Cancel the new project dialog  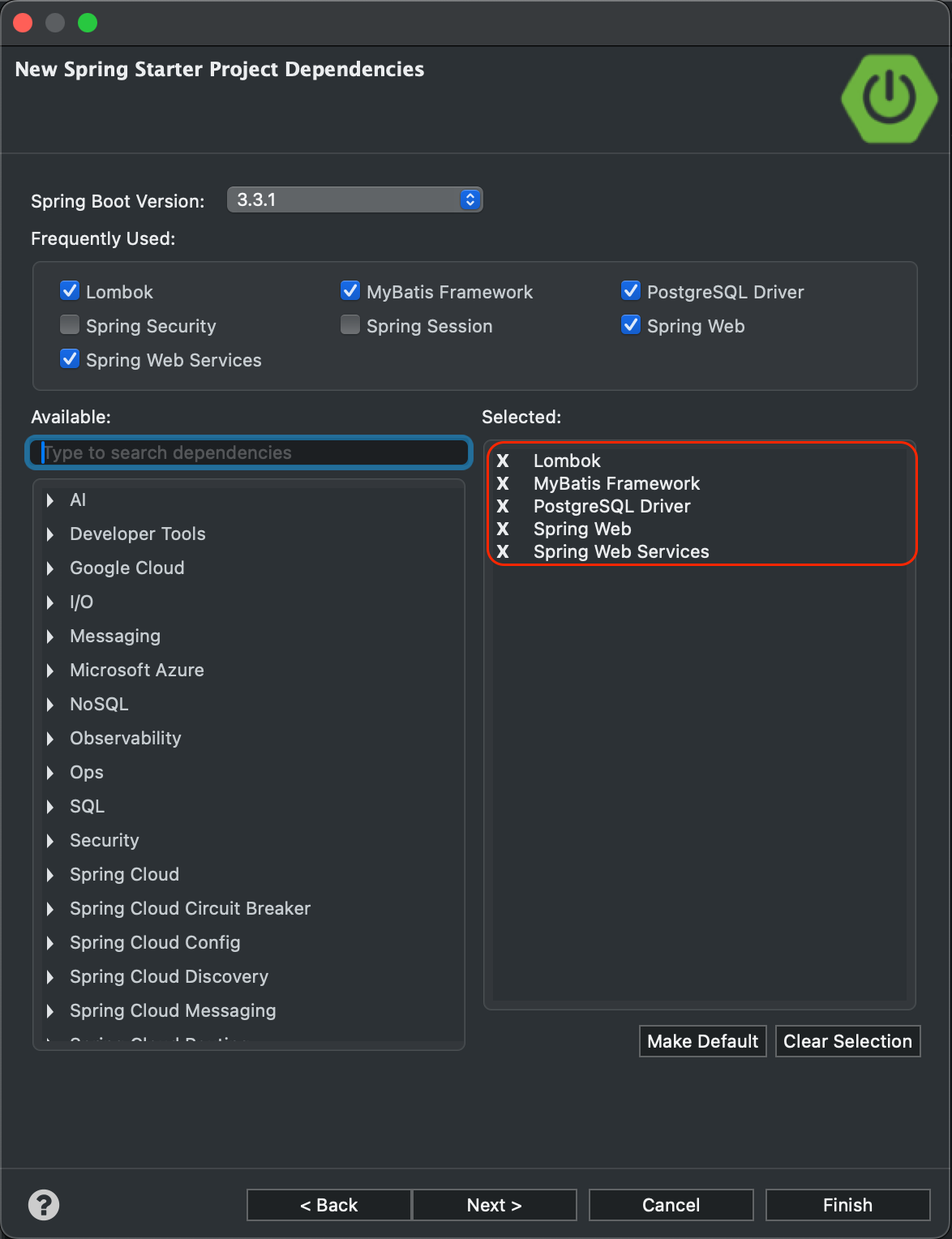click(671, 1205)
